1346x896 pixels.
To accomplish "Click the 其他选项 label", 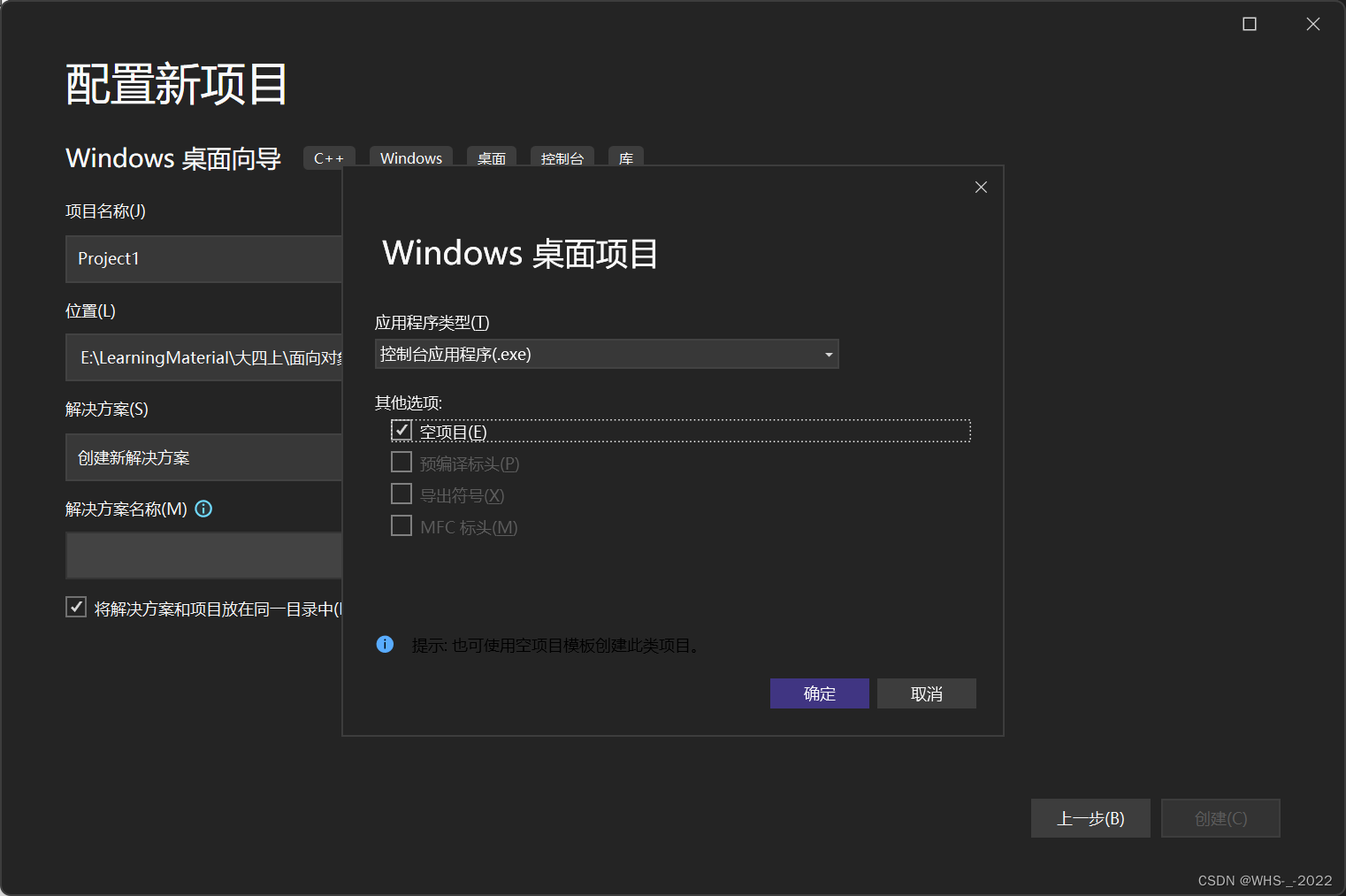I will pos(409,402).
